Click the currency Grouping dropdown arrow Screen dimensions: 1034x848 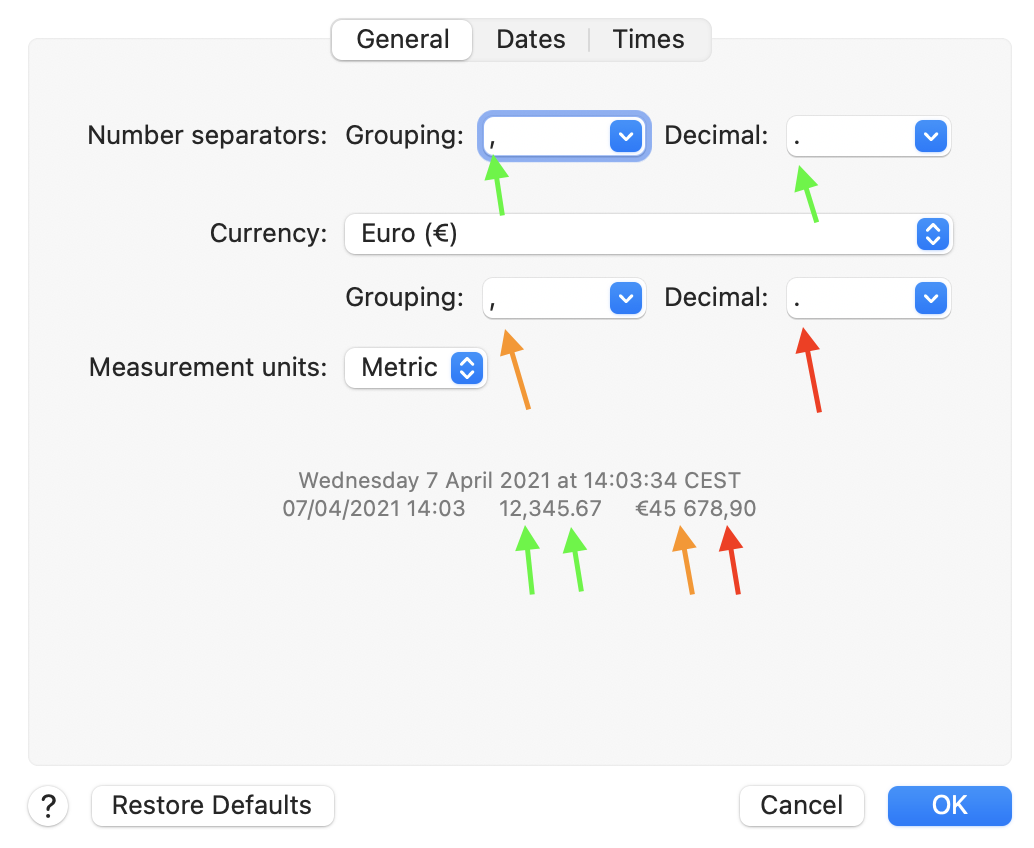(624, 298)
